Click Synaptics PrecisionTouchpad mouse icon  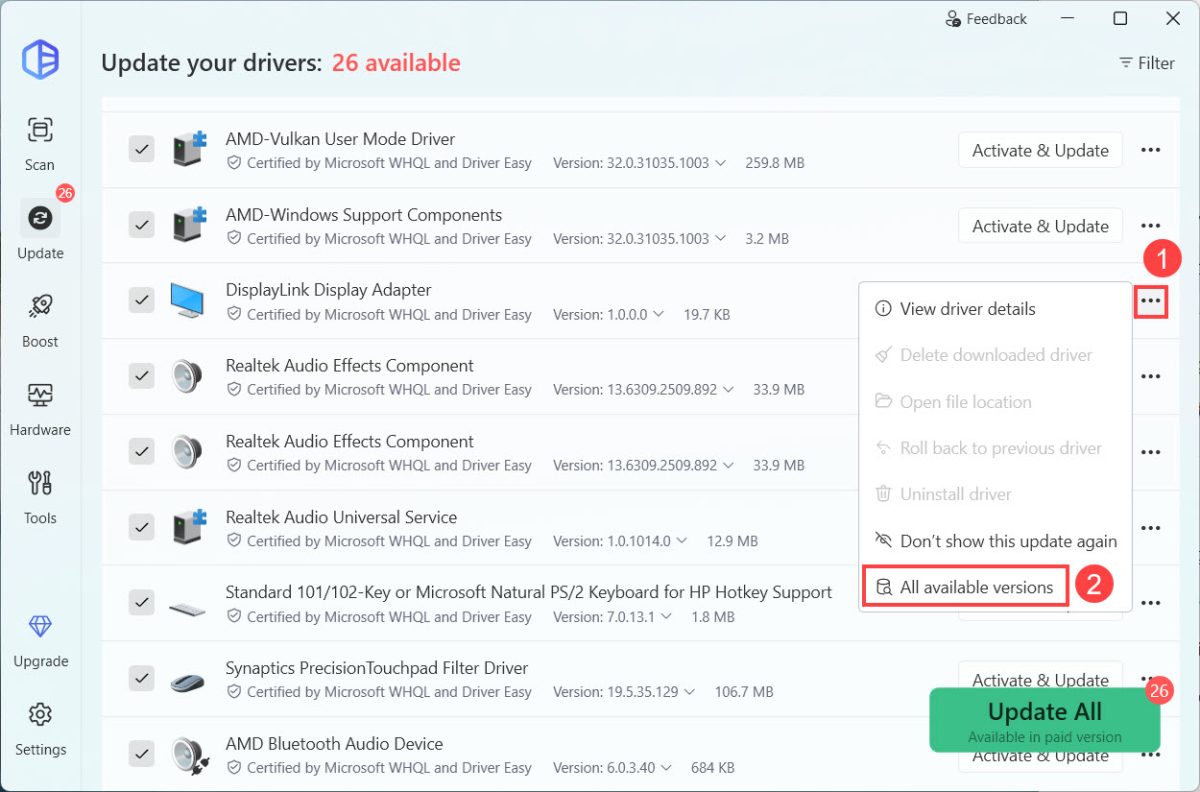pos(187,683)
